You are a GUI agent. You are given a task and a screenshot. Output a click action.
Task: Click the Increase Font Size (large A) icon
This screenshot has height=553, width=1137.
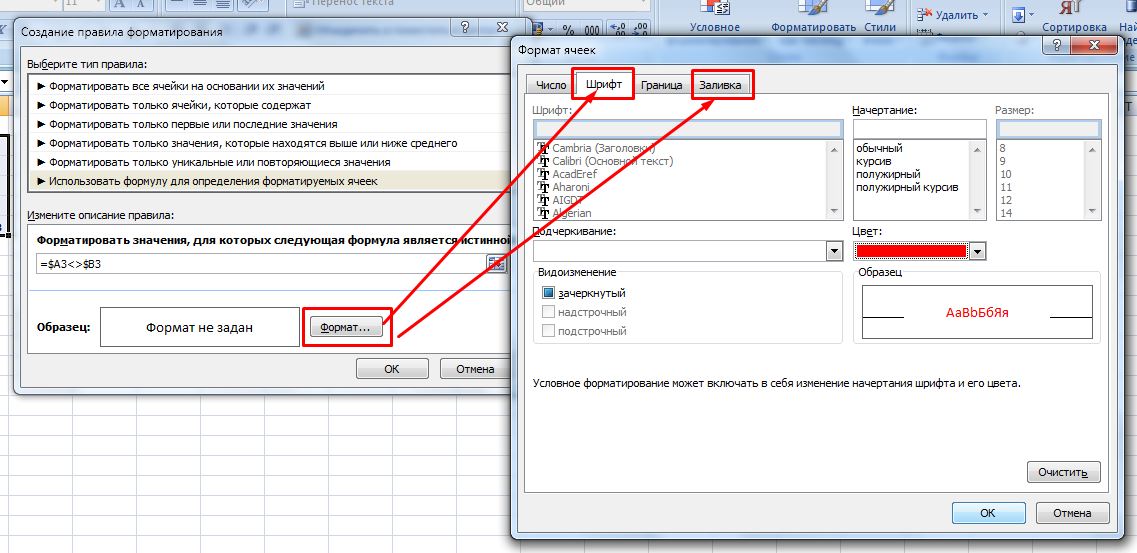[120, 4]
